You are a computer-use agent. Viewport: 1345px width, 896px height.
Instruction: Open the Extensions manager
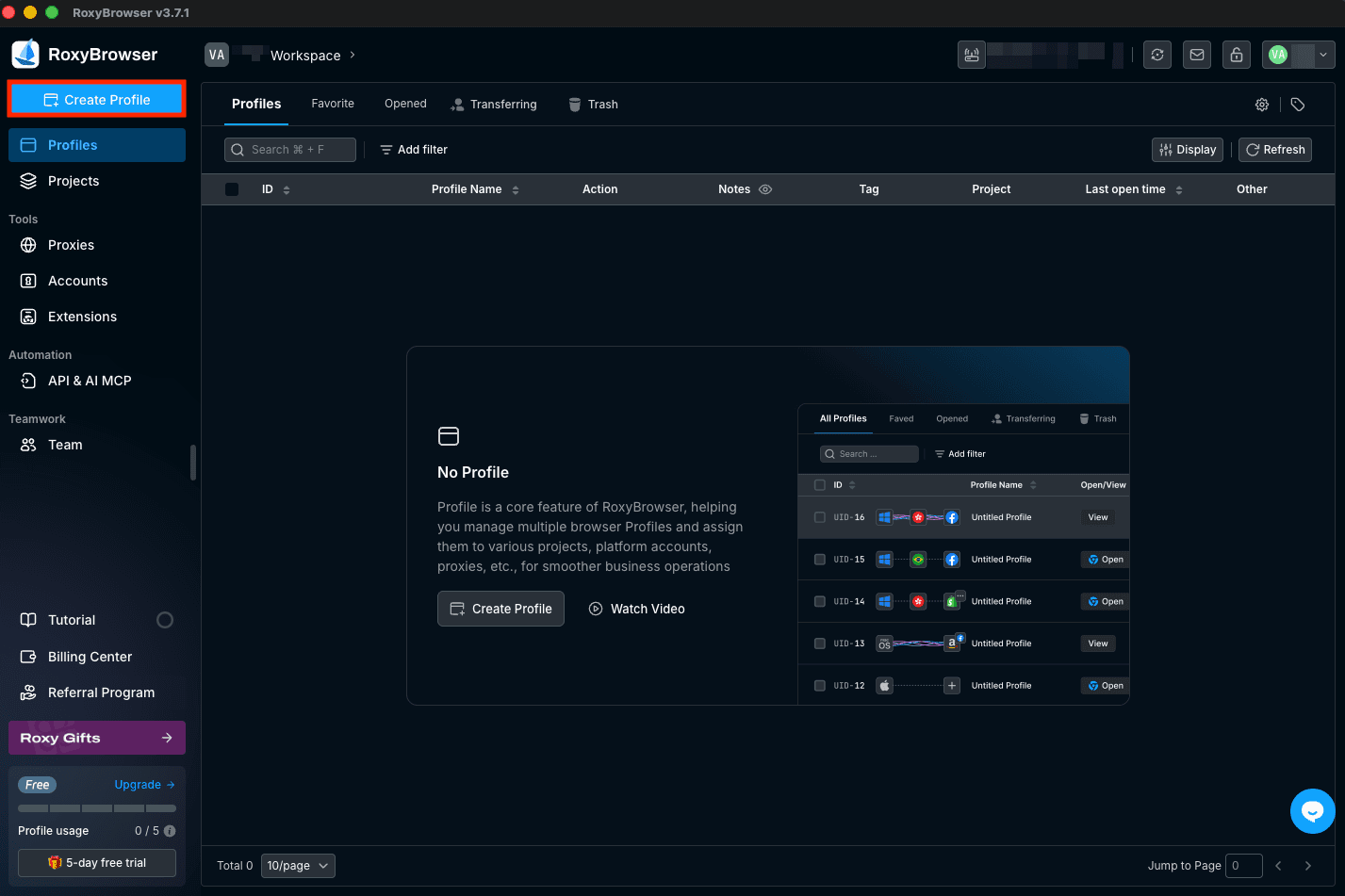tap(82, 317)
